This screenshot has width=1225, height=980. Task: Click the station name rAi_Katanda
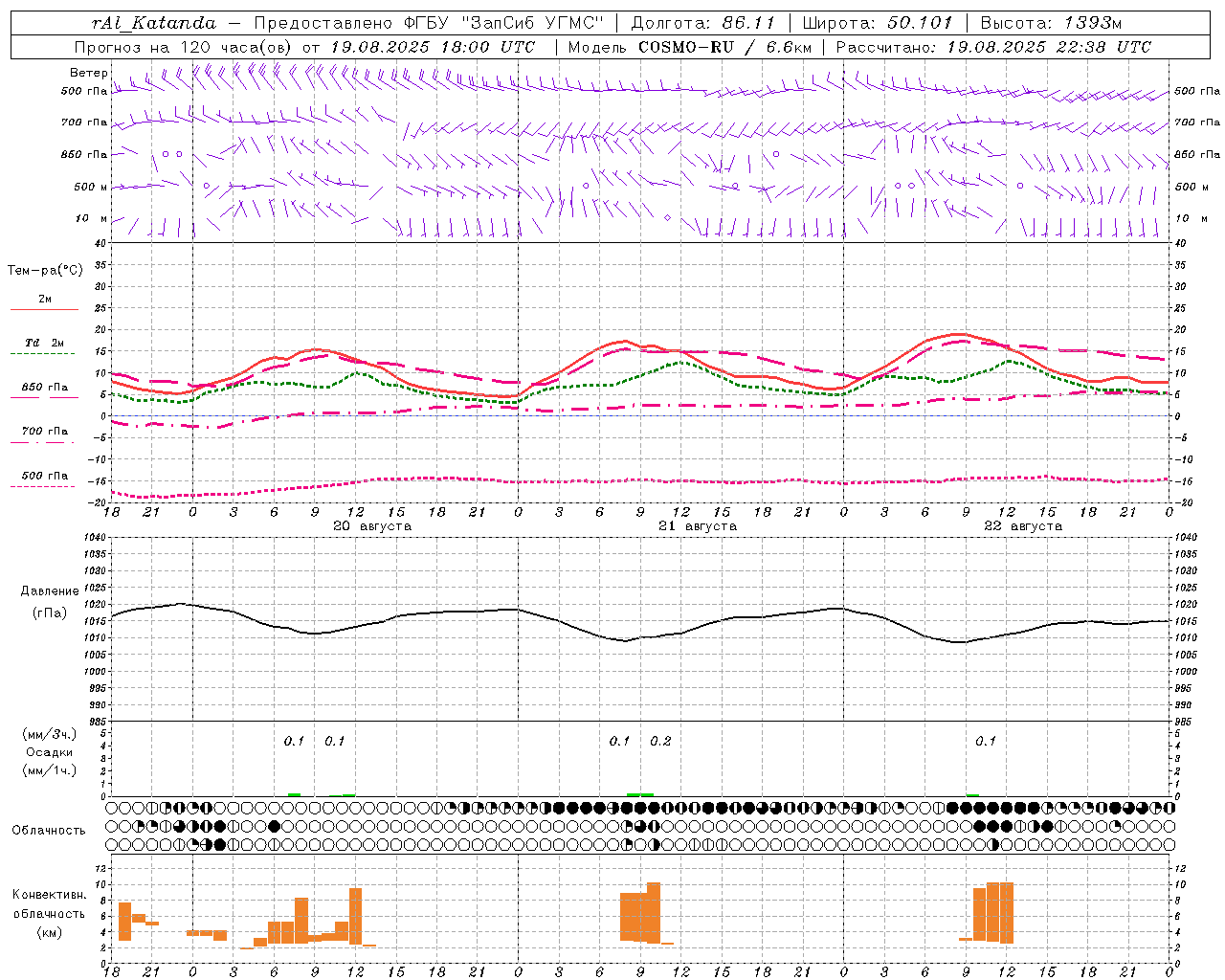click(x=154, y=23)
